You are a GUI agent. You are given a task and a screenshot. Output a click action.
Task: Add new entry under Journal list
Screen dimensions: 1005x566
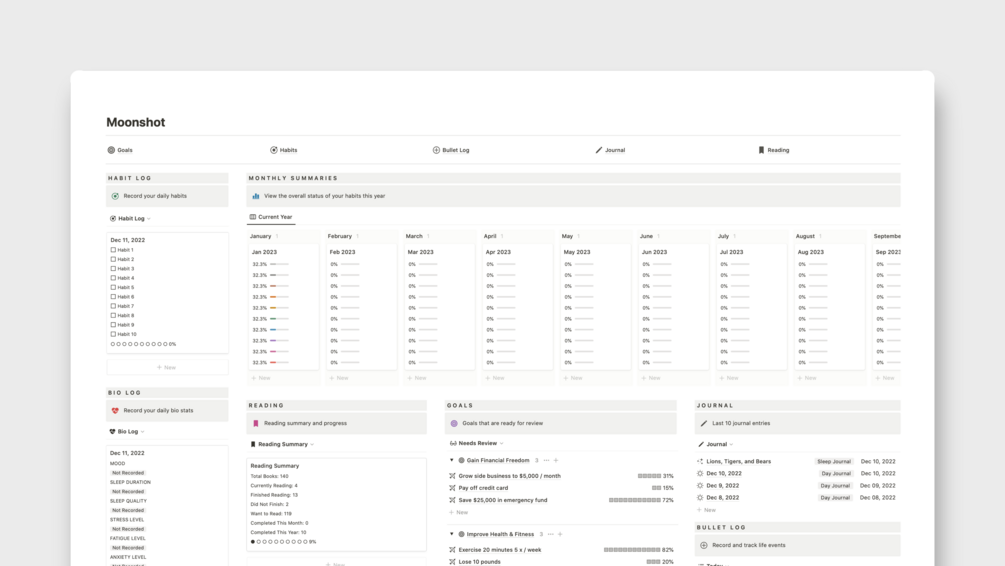tap(706, 510)
